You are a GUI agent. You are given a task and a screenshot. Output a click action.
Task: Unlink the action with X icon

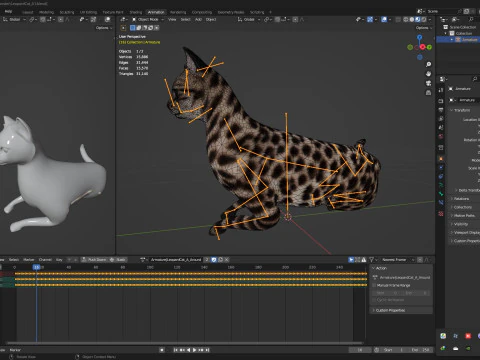(227, 260)
